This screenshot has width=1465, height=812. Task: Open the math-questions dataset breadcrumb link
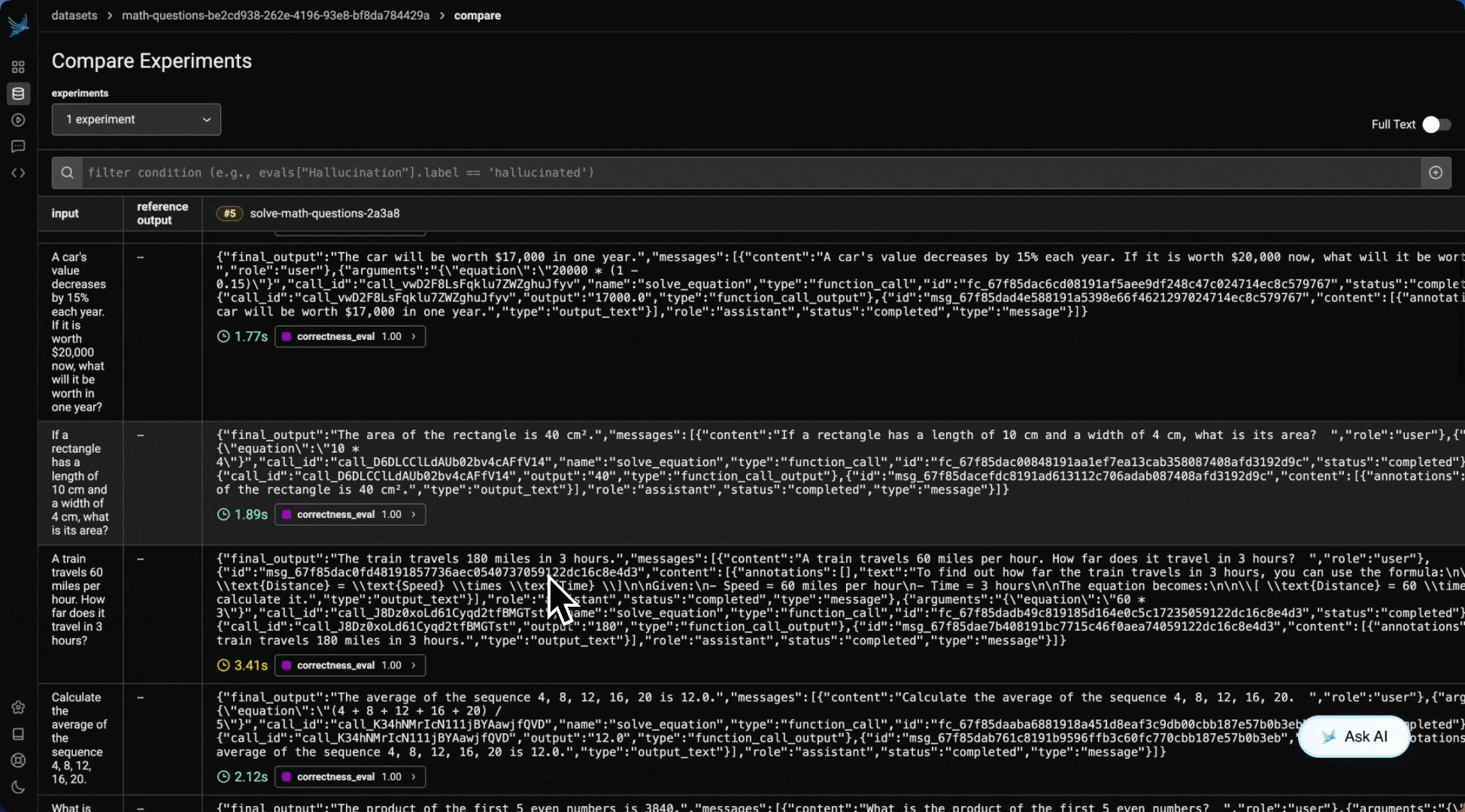275,16
